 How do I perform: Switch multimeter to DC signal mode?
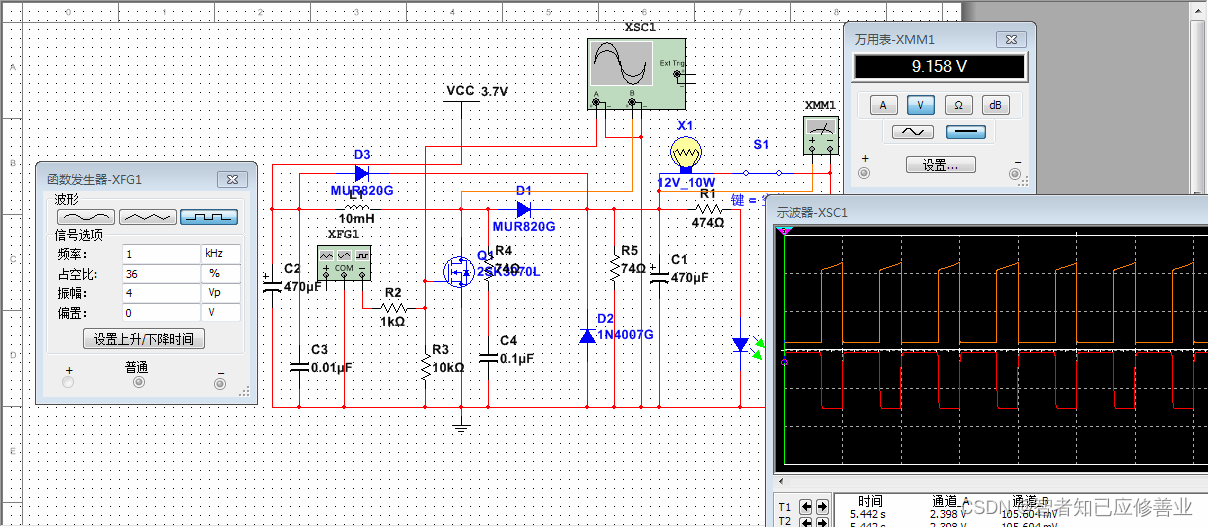965,132
